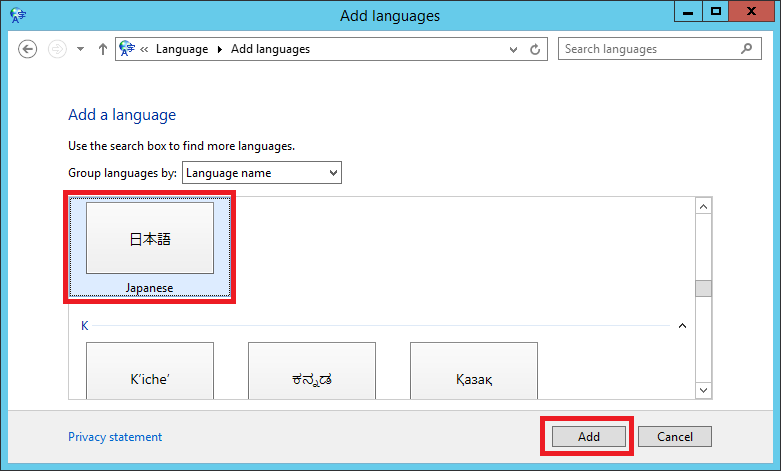The width and height of the screenshot is (781, 471).
Task: Click the Cancel button
Action: pyautogui.click(x=675, y=437)
